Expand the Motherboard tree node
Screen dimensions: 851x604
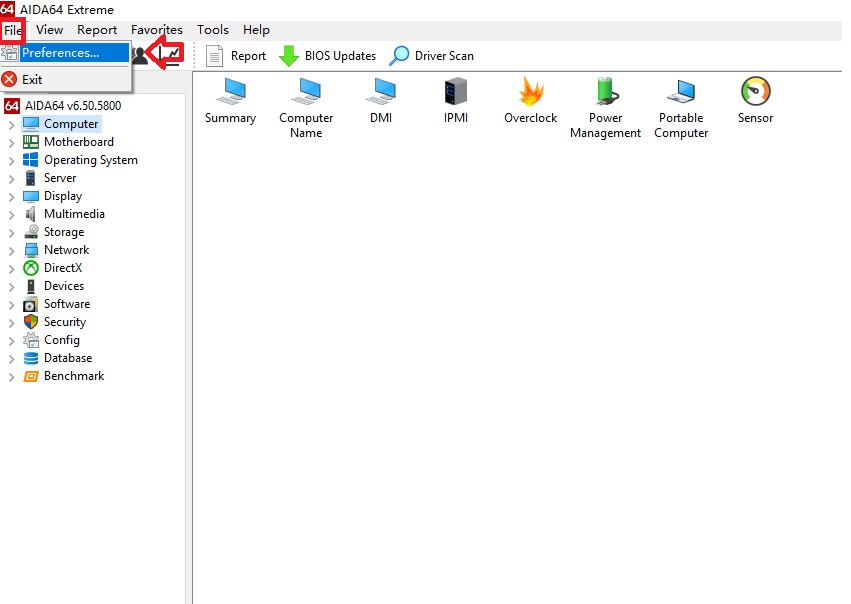[x=11, y=142]
